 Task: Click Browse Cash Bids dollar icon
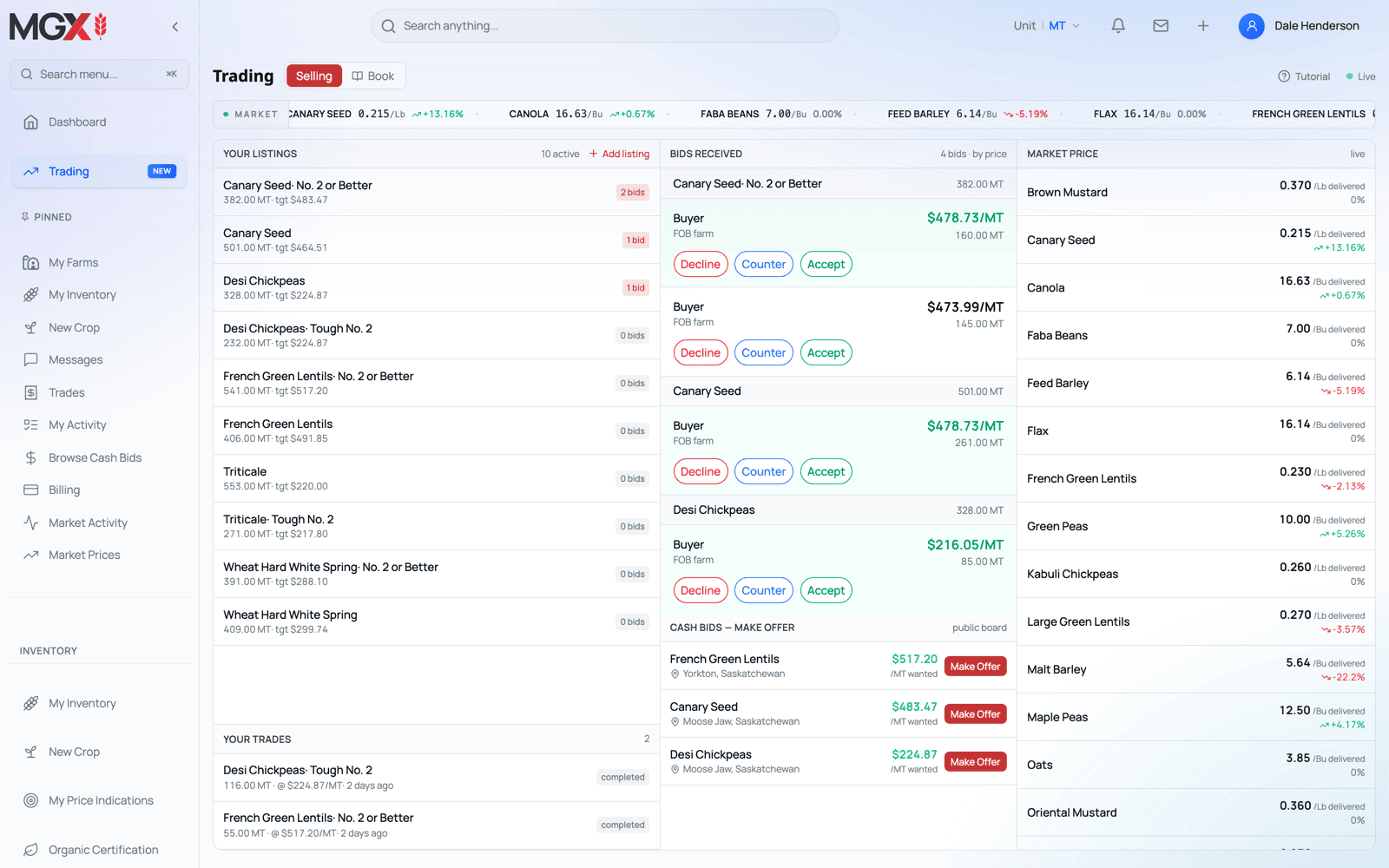(31, 458)
